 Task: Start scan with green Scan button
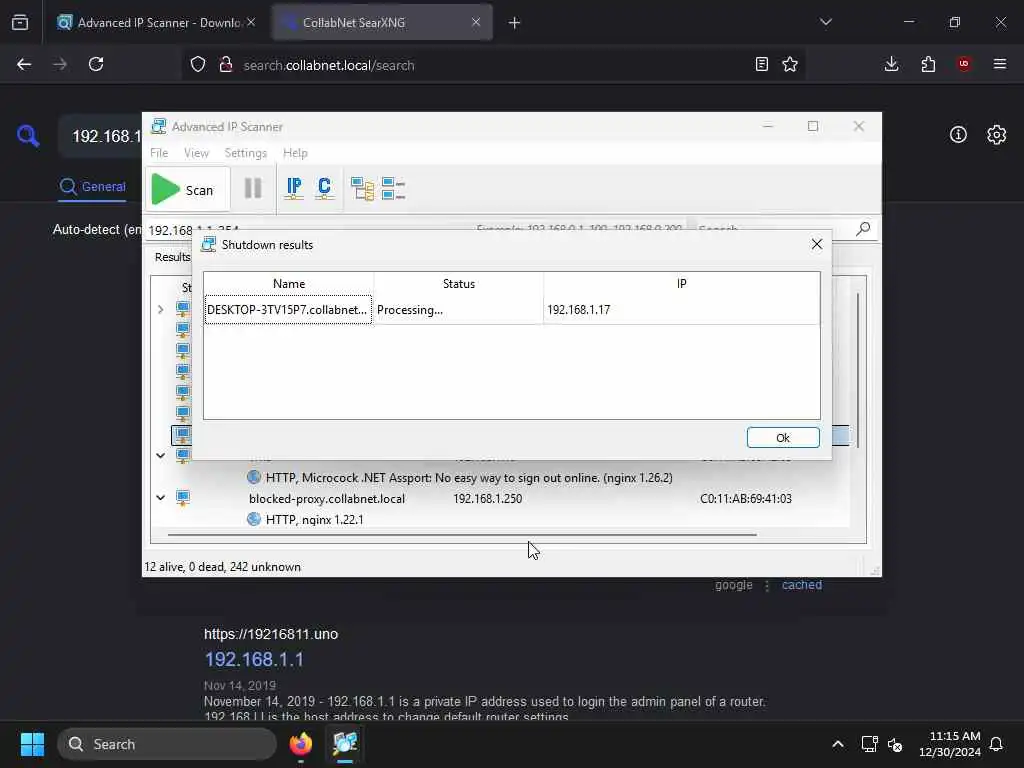click(187, 190)
